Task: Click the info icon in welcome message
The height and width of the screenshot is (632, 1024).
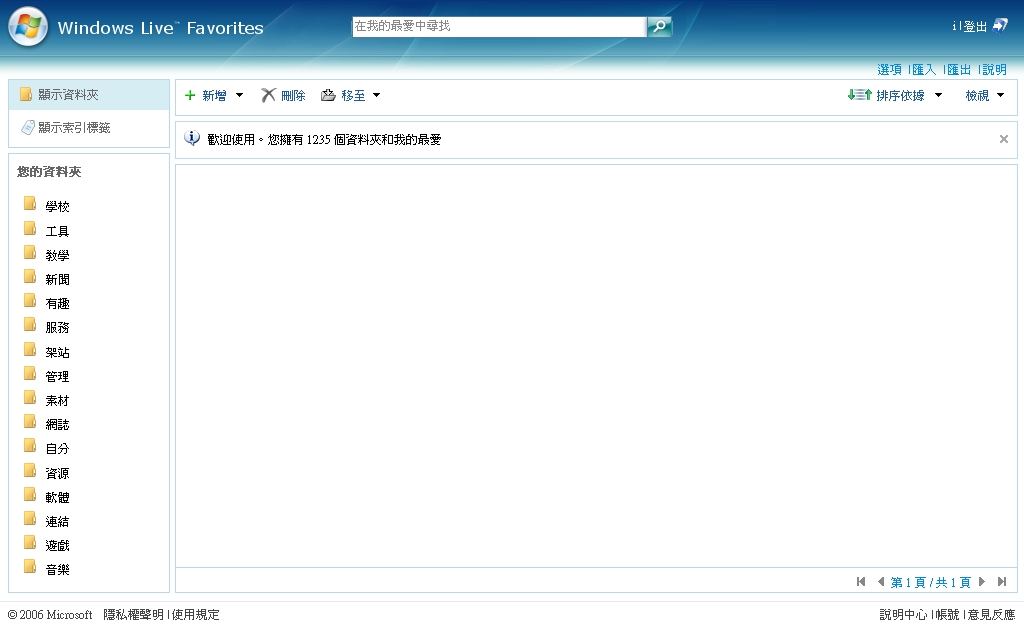Action: (192, 138)
